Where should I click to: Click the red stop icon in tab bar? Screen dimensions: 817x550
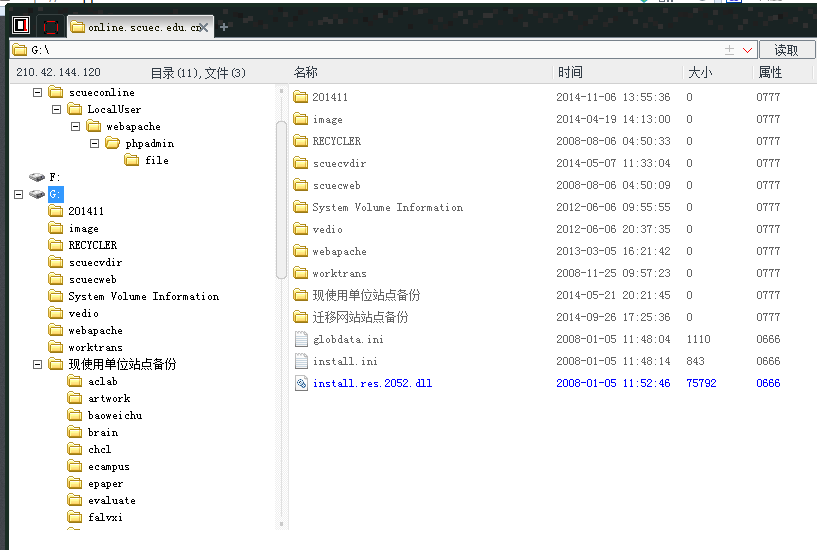(51, 27)
